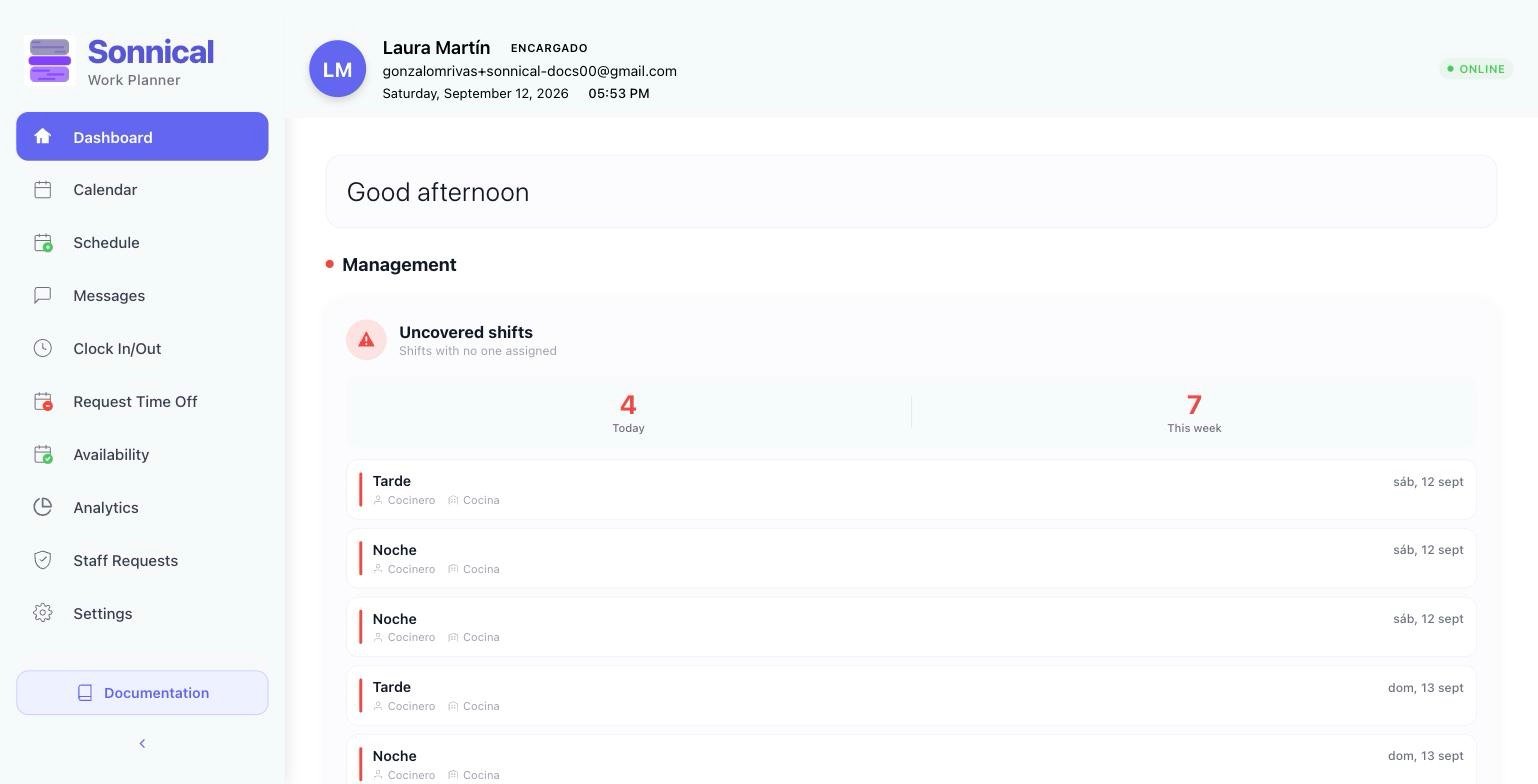Open the Settings page

tap(142, 613)
